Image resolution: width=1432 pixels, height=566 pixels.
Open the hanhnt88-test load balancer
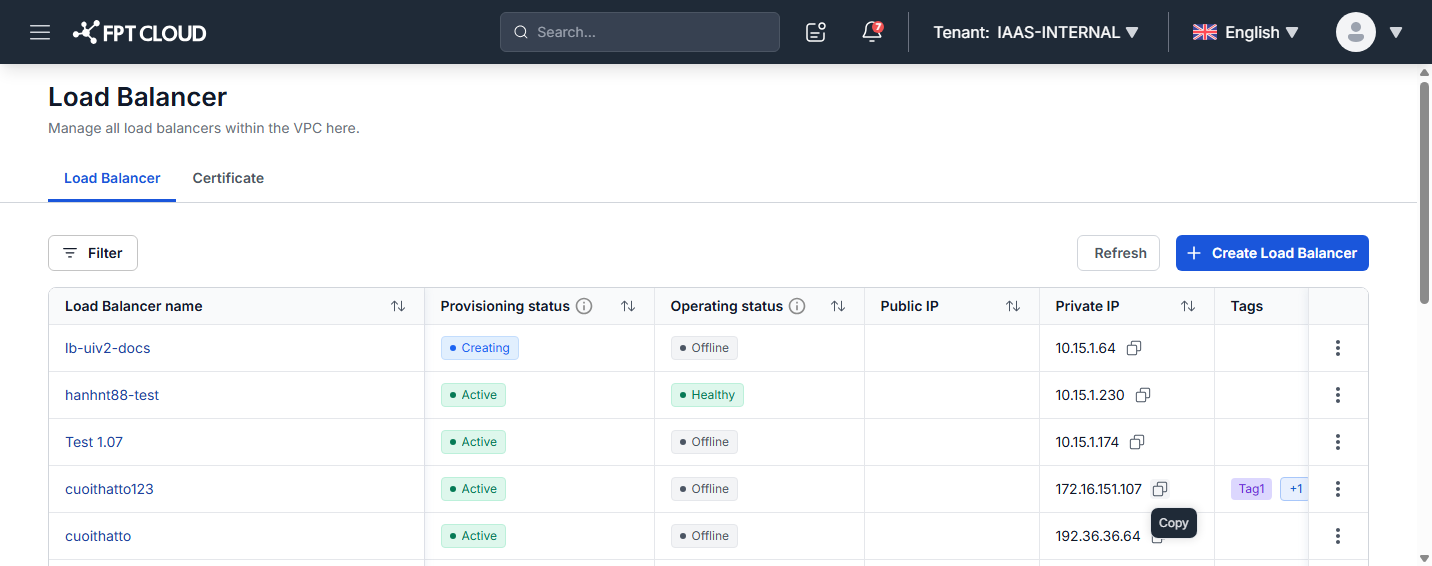point(112,395)
